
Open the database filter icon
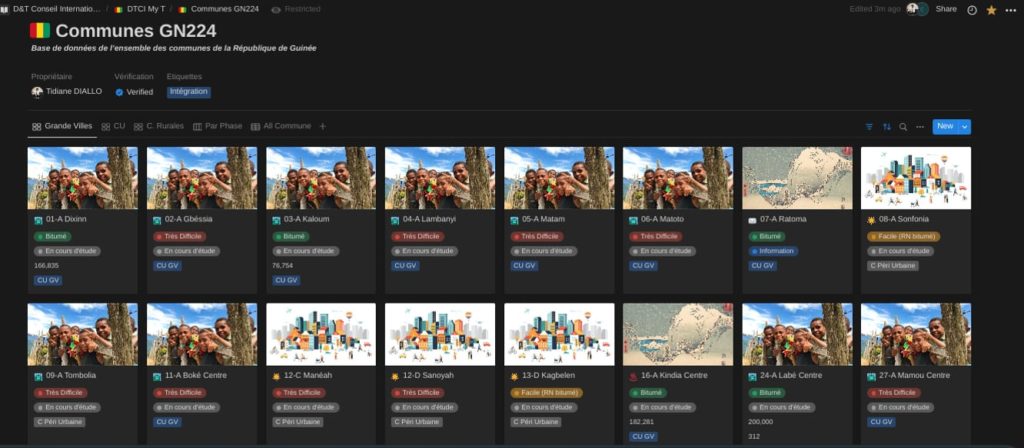point(869,127)
